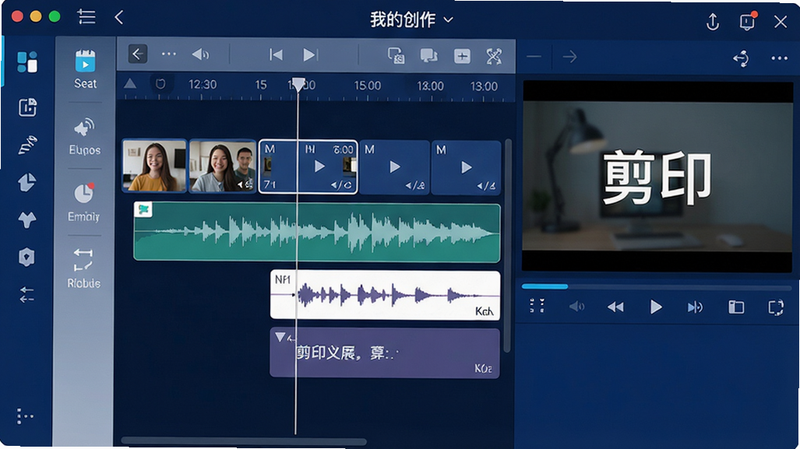
Task: Open the three-dots more menu in the preview header
Action: [x=779, y=58]
